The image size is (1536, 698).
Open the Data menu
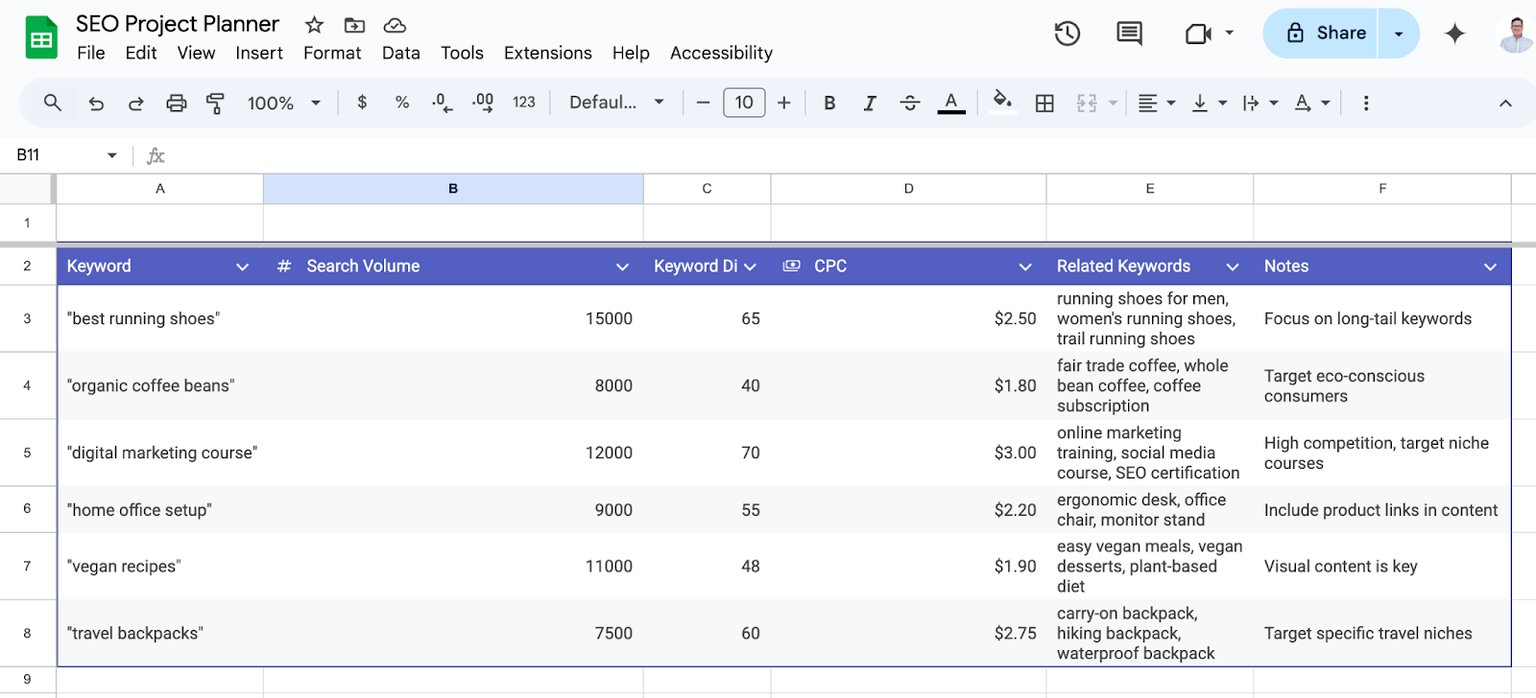pos(400,52)
